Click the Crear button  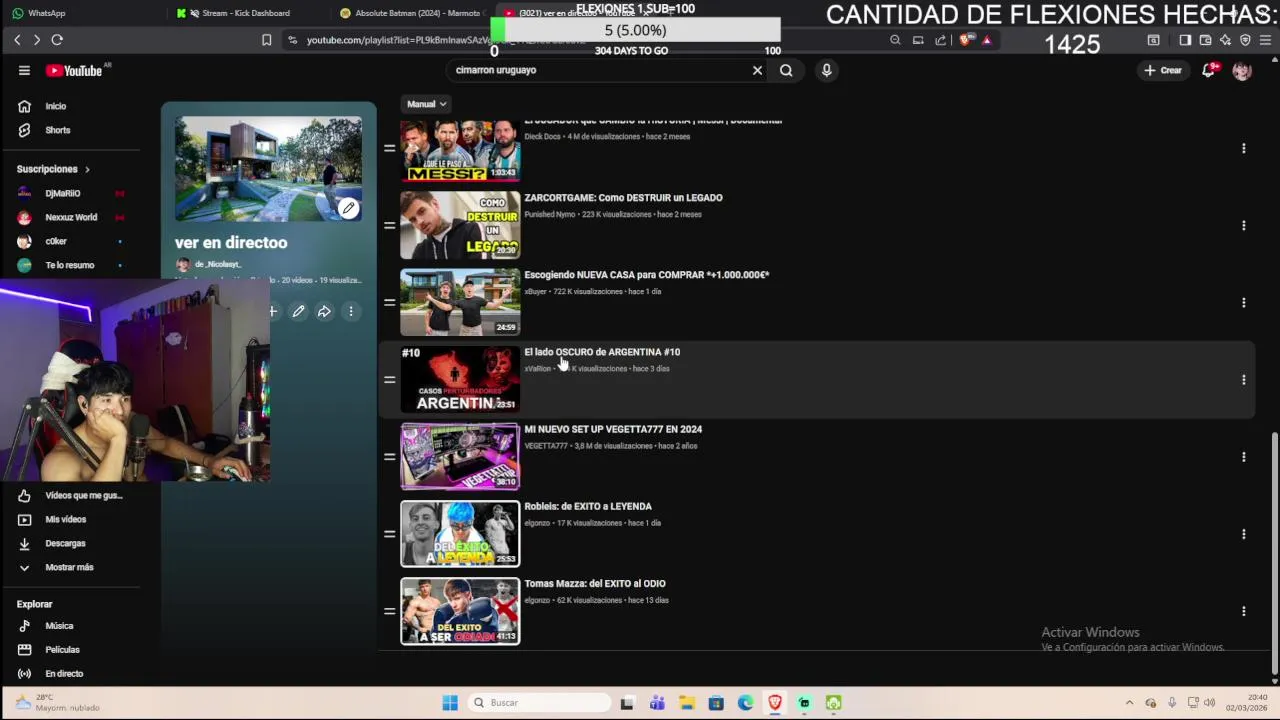1164,70
